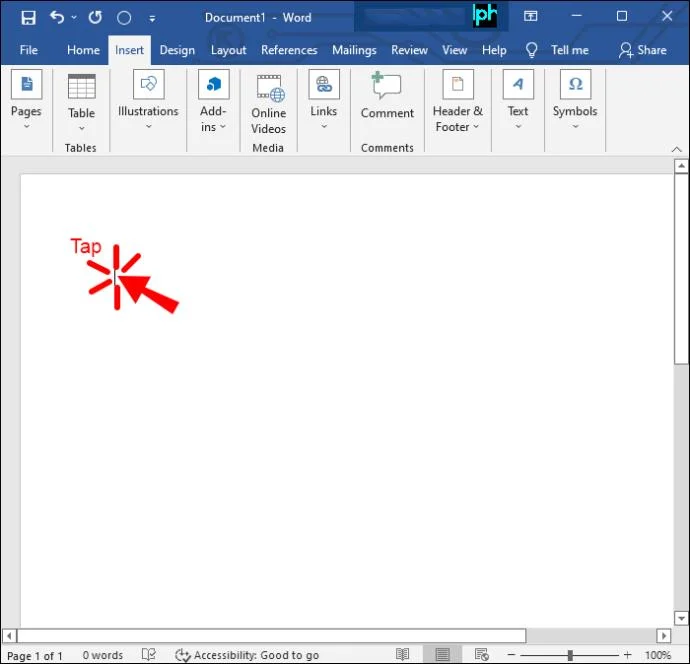Viewport: 690px width, 664px height.
Task: Click the Help tab
Action: point(494,50)
